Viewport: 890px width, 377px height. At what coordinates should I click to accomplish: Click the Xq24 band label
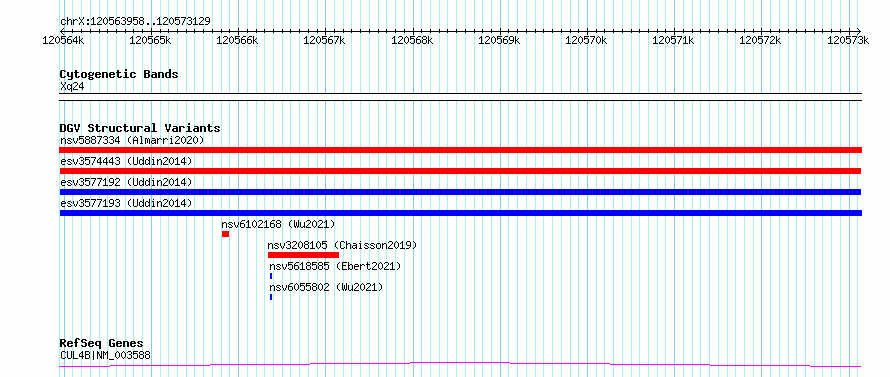pos(72,87)
